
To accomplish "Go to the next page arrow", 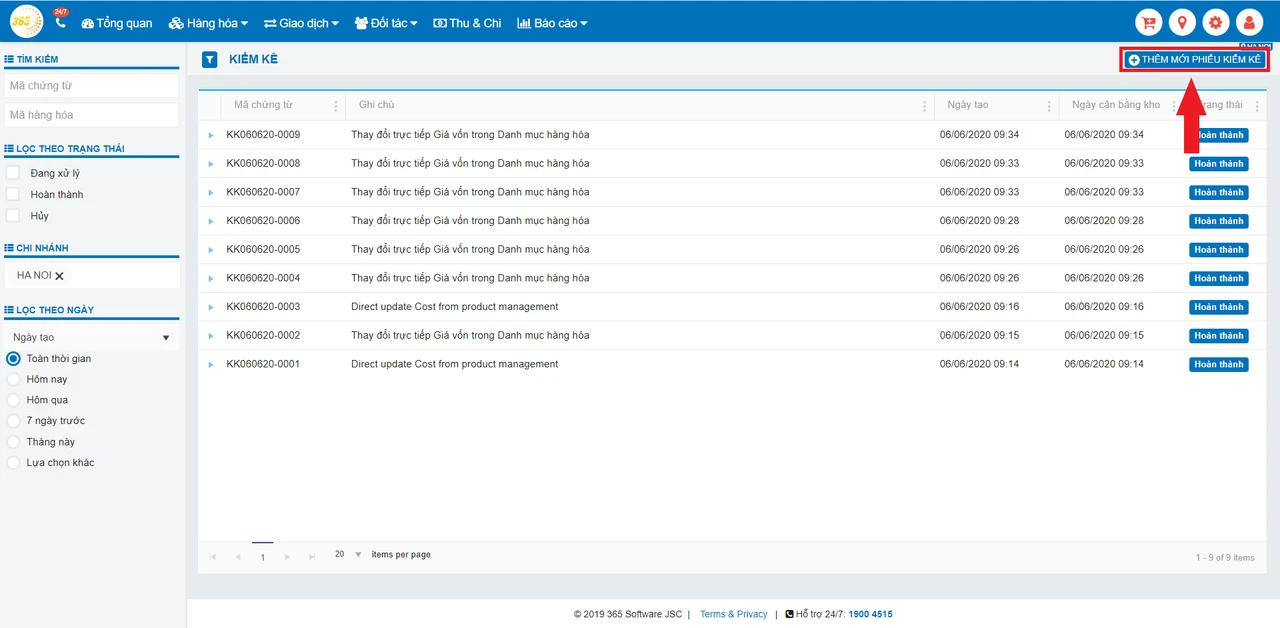I will pos(287,557).
